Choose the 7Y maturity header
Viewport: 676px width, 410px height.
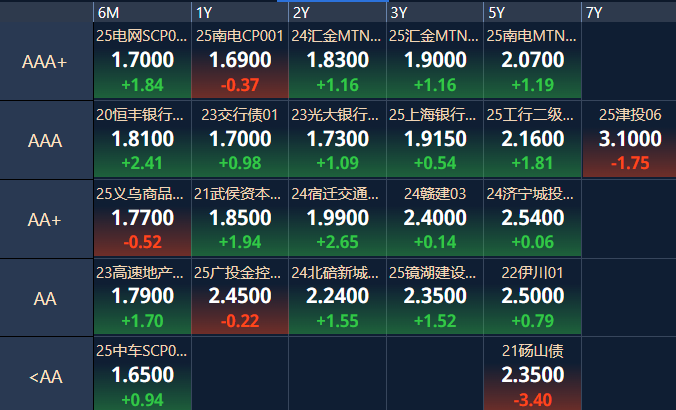[629, 13]
